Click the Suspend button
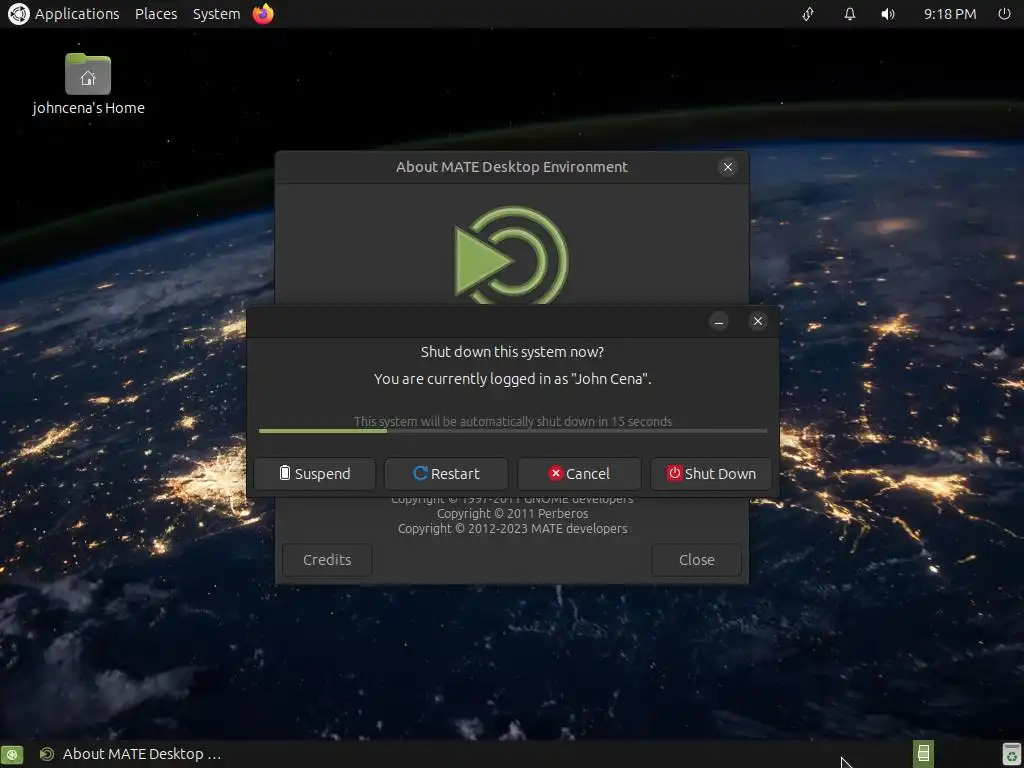Image resolution: width=1024 pixels, height=768 pixels. tap(315, 473)
